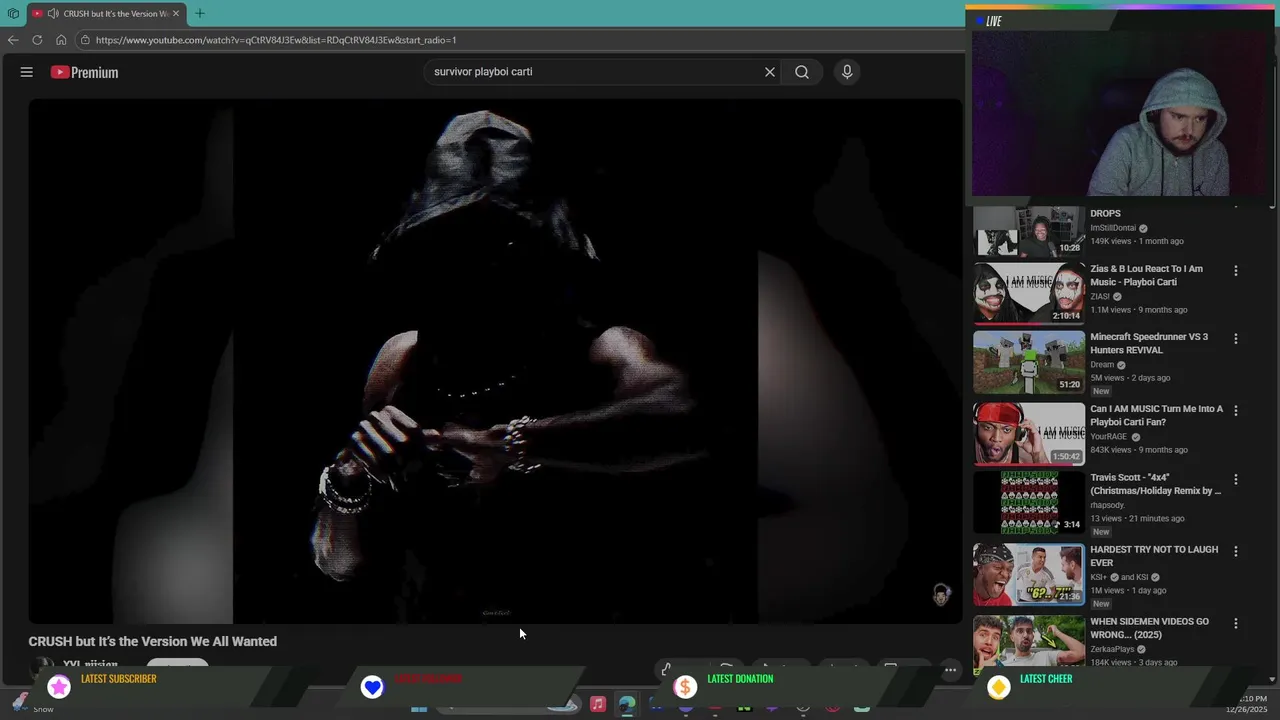Open the Travis Scott 4x4 thumbnail

click(1028, 503)
